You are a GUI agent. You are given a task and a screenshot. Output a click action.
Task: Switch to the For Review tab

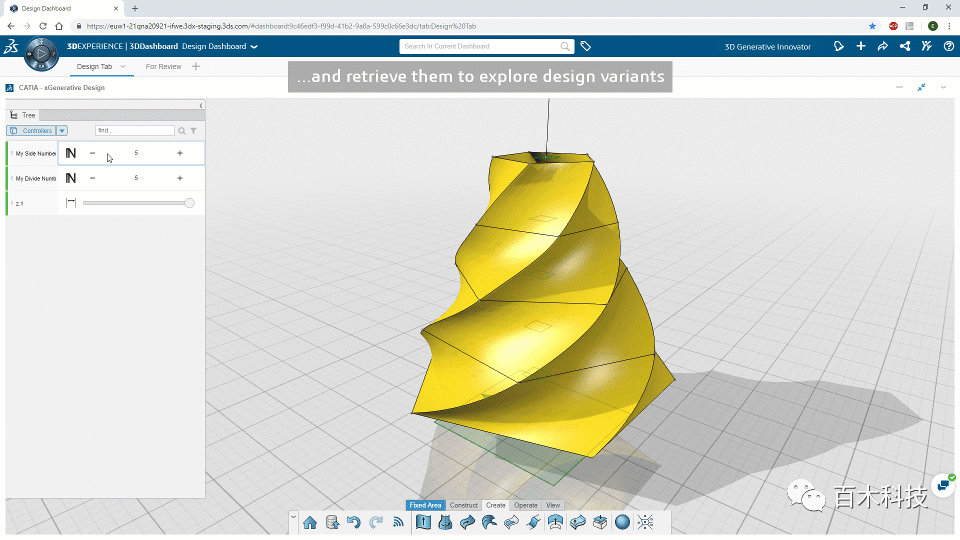pyautogui.click(x=163, y=67)
